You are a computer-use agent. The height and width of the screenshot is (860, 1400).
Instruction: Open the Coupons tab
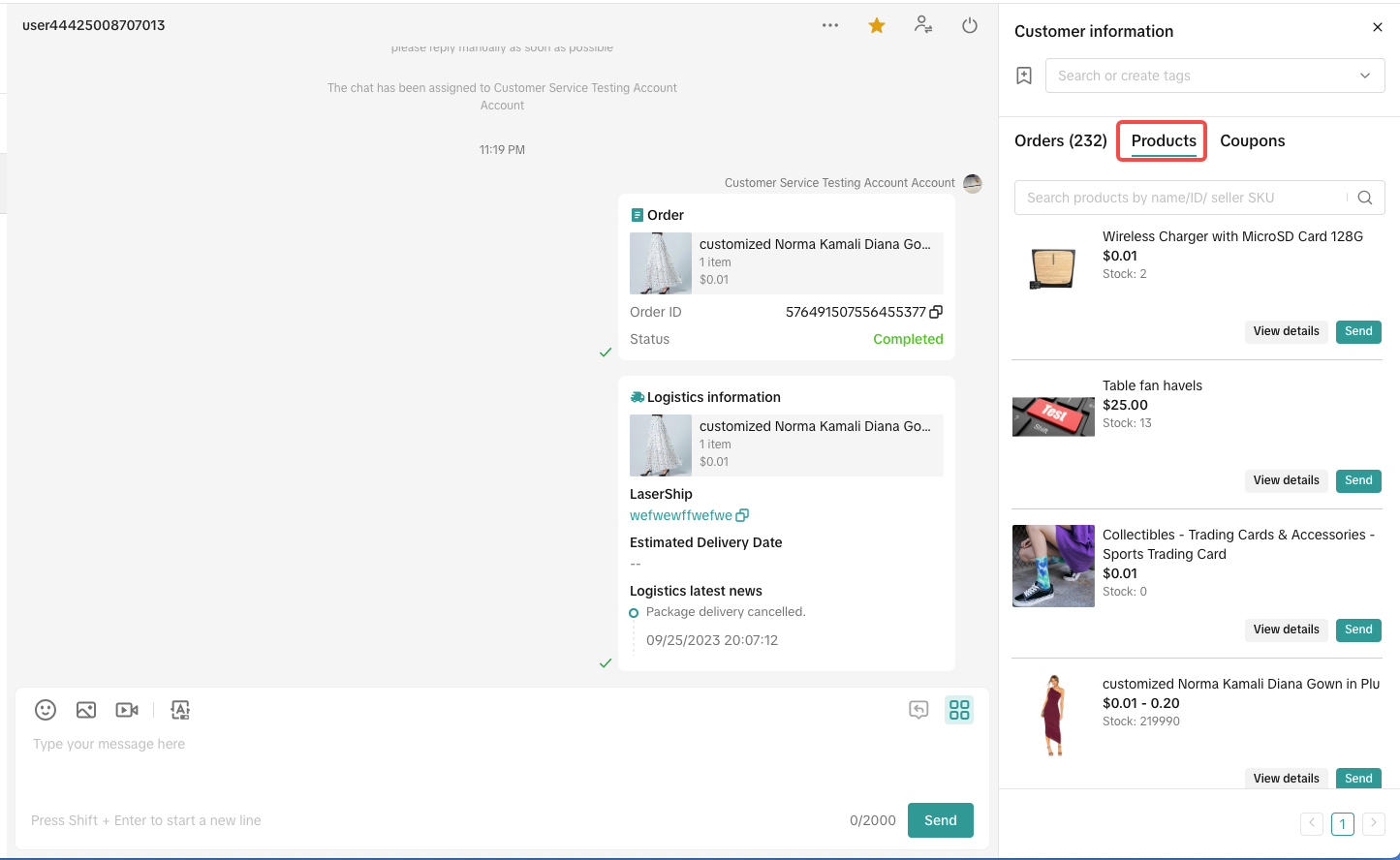pos(1252,140)
